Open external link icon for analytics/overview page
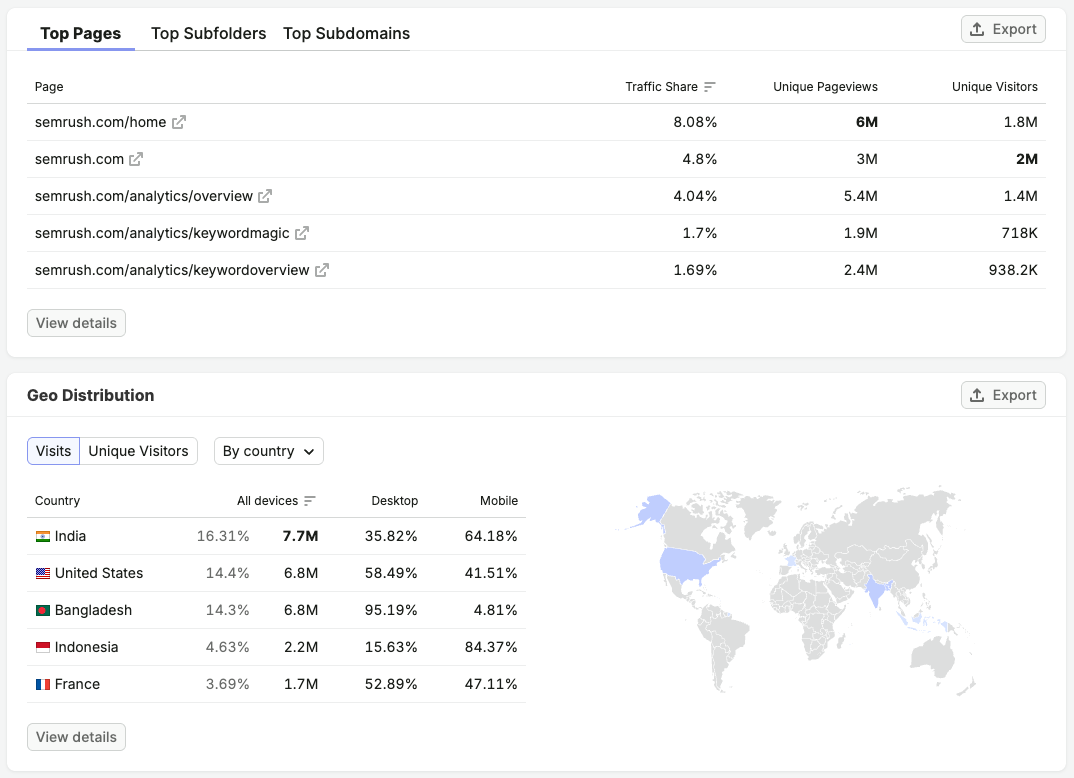The height and width of the screenshot is (778, 1074). (265, 196)
